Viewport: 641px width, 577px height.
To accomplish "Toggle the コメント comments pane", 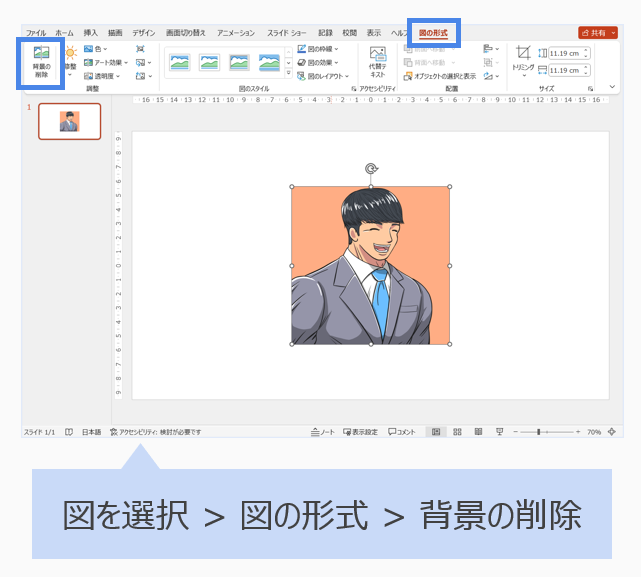I will (402, 432).
